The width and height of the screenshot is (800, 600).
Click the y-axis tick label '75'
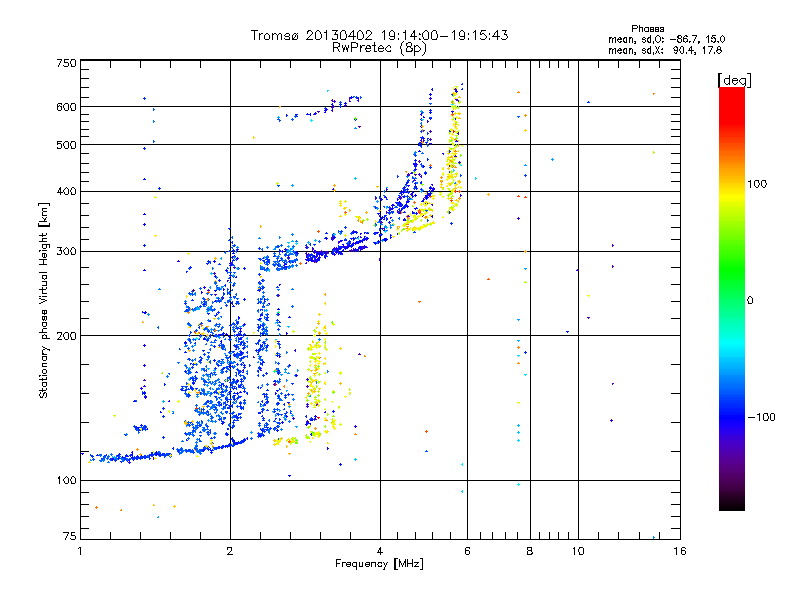70,536
